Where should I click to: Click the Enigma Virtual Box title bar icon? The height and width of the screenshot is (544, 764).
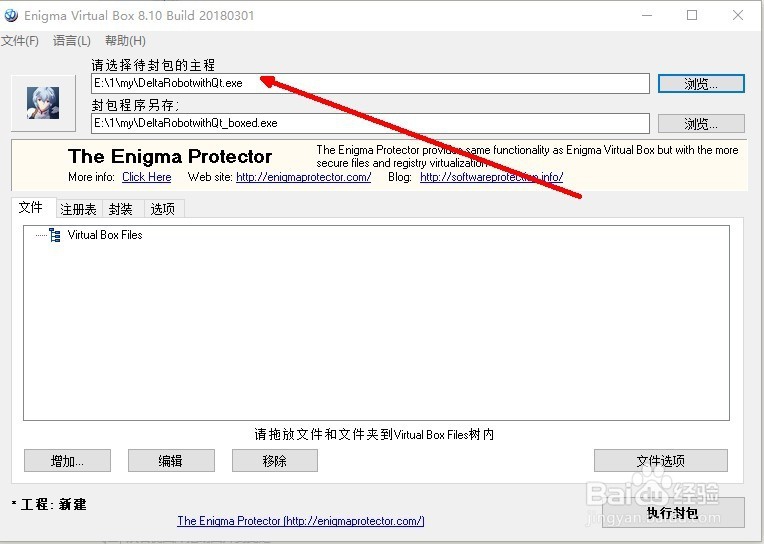[11, 15]
